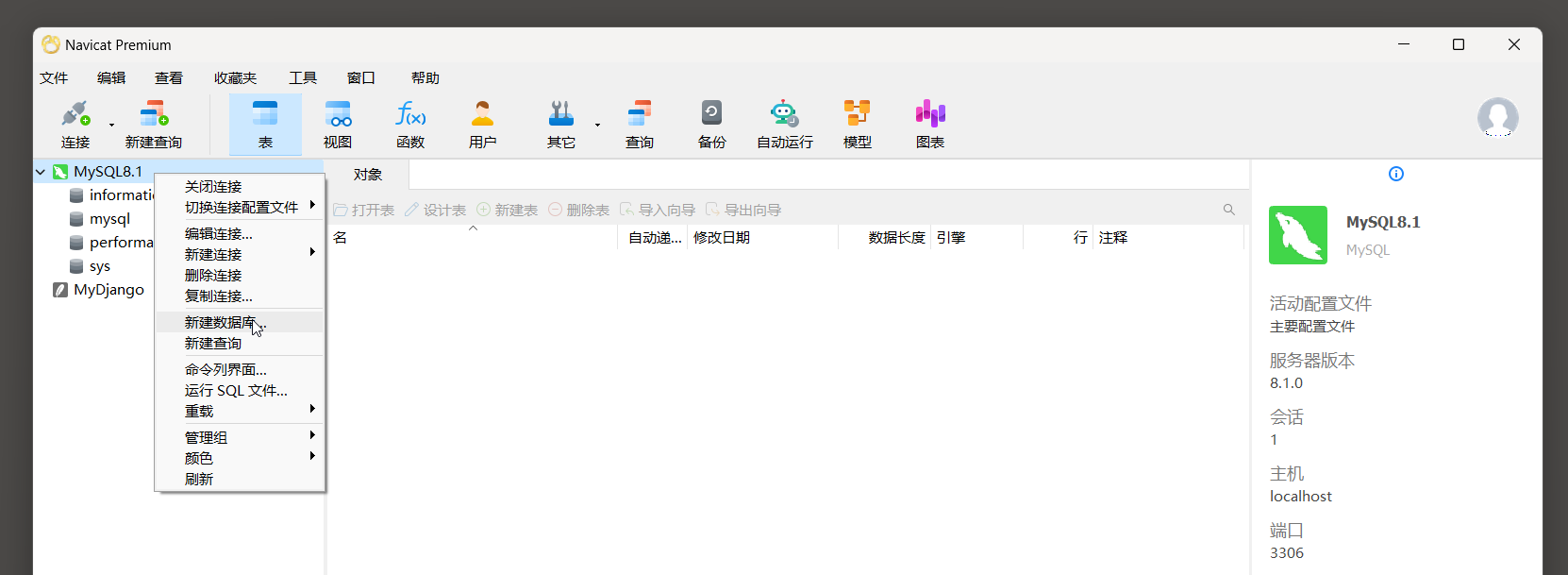Click the 自动运行 automation robot icon
This screenshot has width=1568, height=575.
point(785,124)
